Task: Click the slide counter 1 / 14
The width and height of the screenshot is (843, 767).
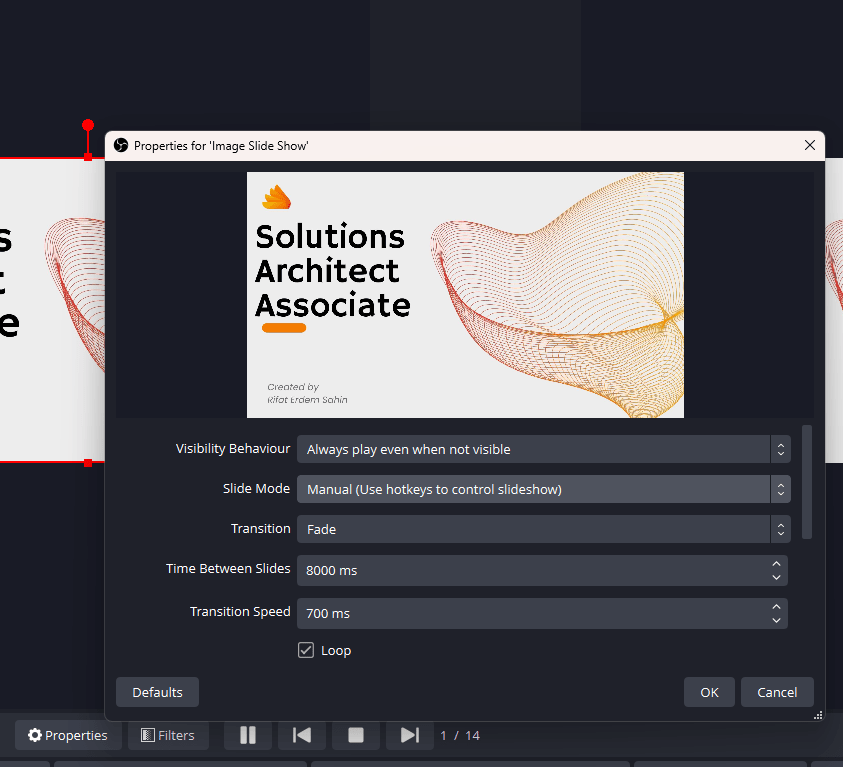Action: tap(460, 735)
